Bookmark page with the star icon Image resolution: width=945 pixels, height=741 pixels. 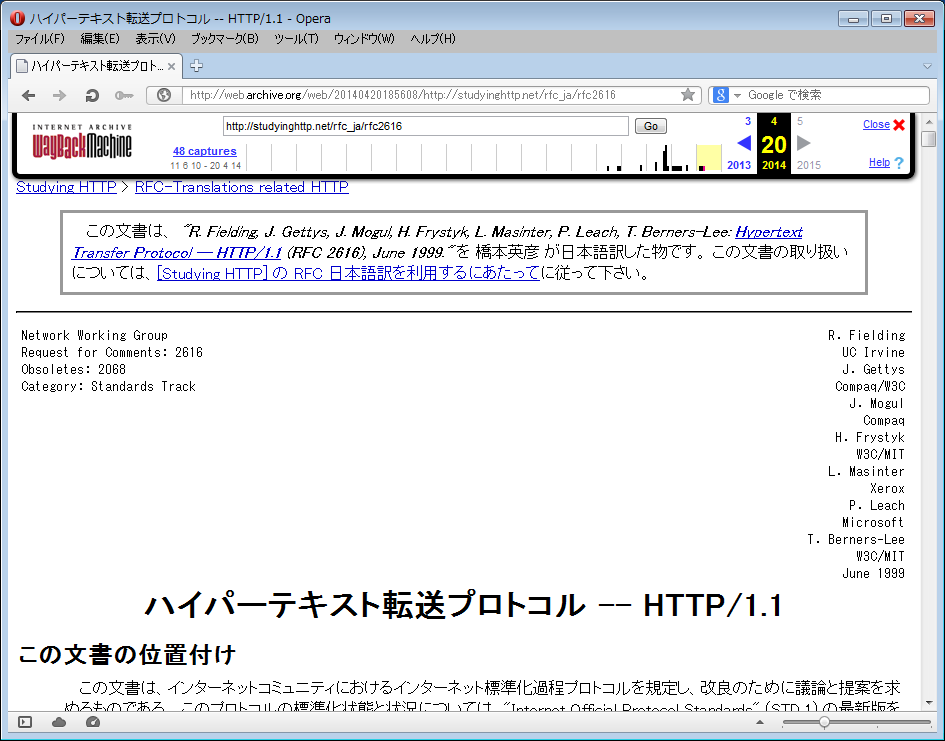pyautogui.click(x=688, y=95)
